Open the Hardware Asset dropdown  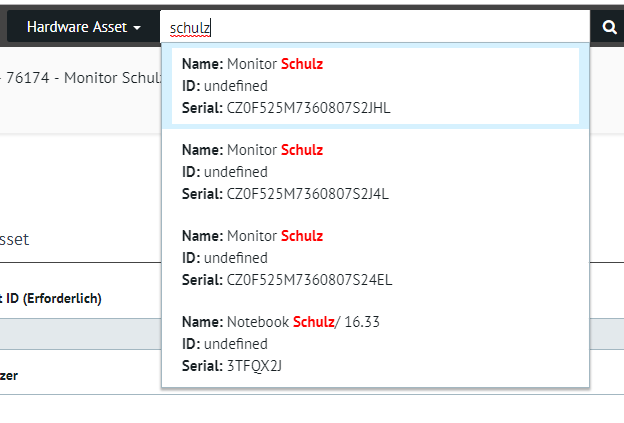click(x=84, y=27)
